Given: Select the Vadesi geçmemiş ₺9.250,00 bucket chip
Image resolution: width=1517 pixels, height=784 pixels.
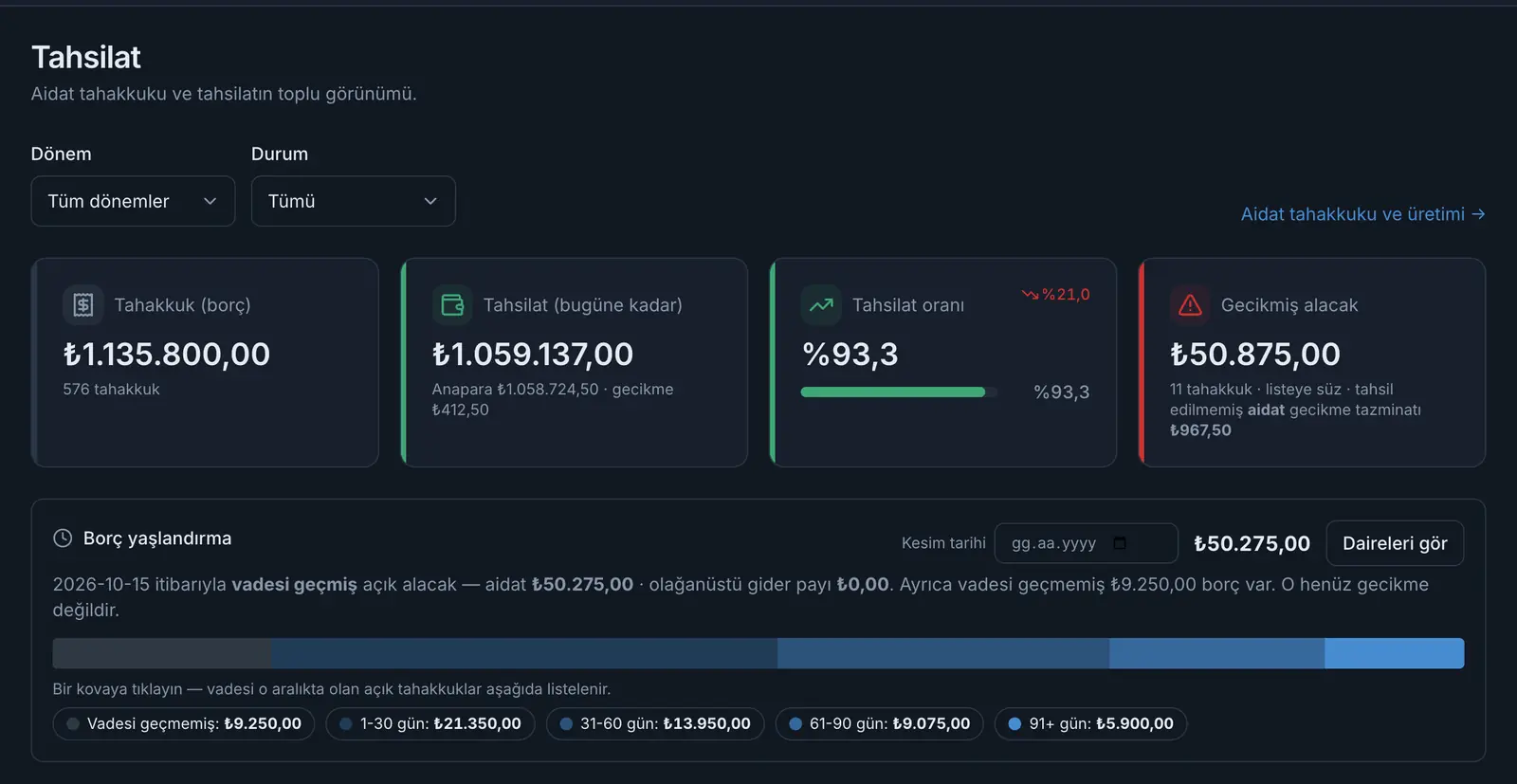Looking at the screenshot, I should (x=184, y=723).
